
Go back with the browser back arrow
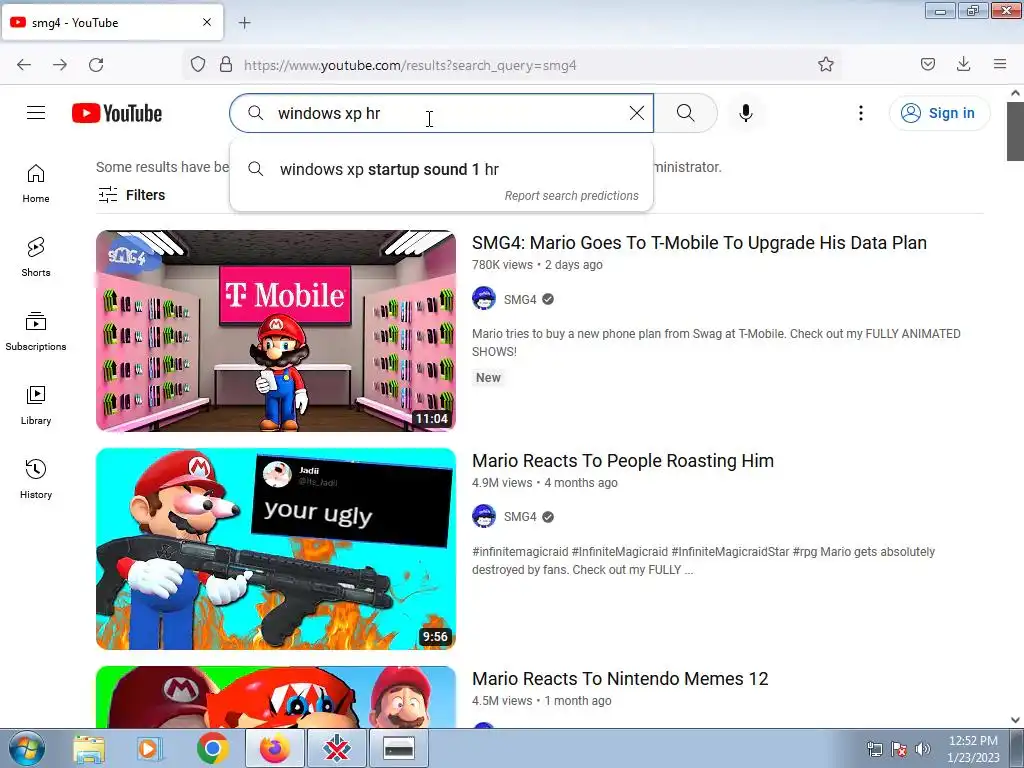(x=24, y=65)
